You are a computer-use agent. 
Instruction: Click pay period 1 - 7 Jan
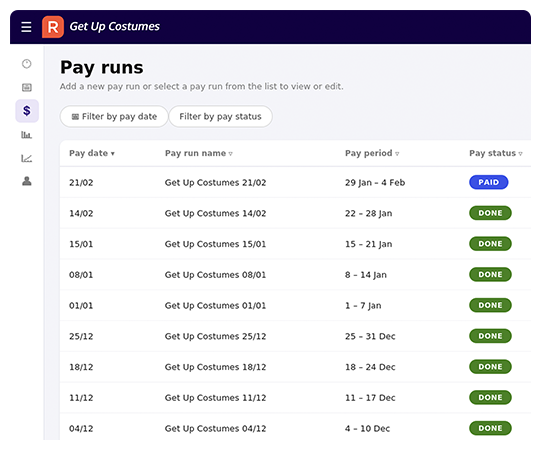click(363, 305)
